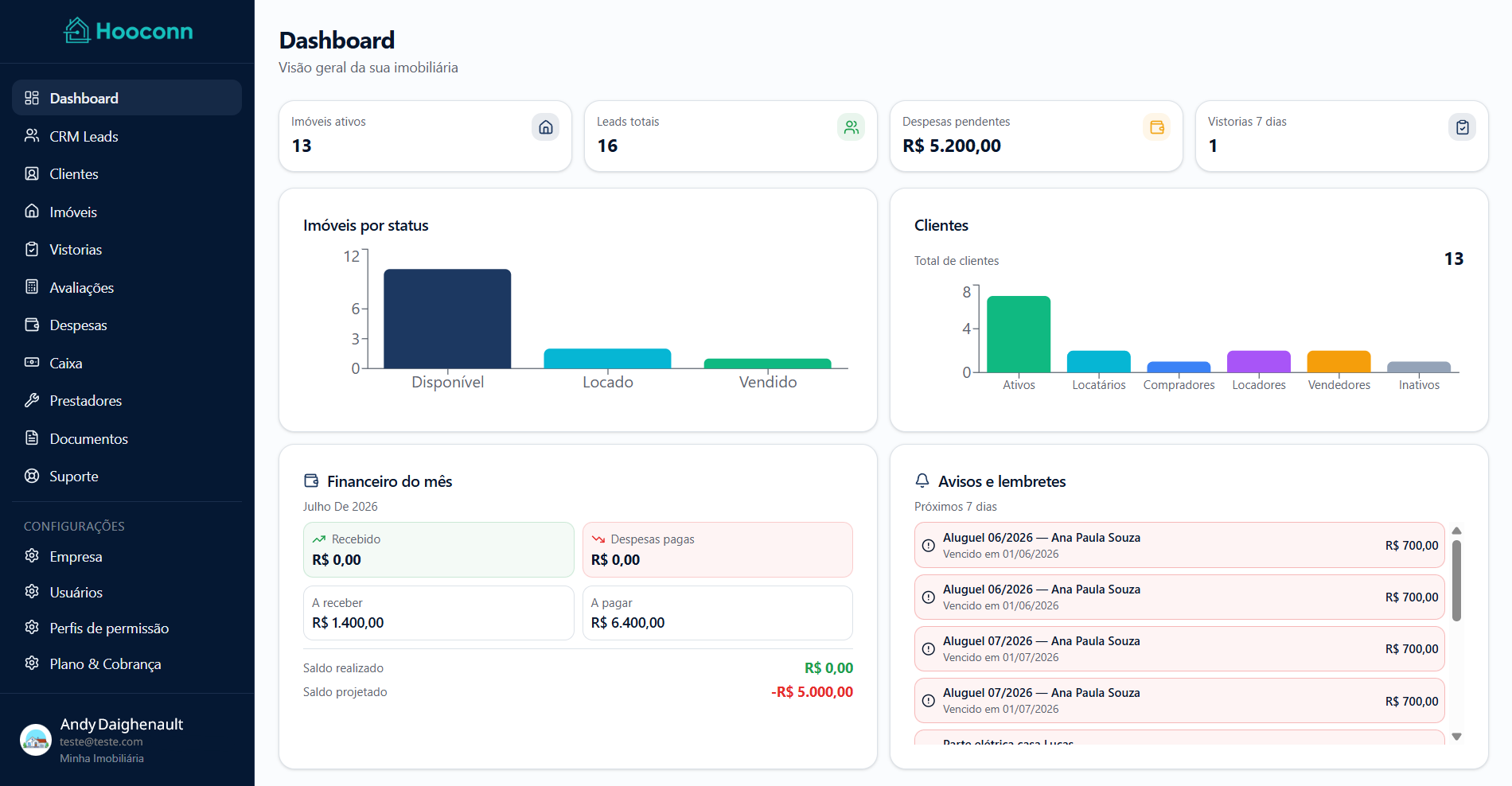Open the Caixa page
The image size is (1512, 786).
pos(127,363)
